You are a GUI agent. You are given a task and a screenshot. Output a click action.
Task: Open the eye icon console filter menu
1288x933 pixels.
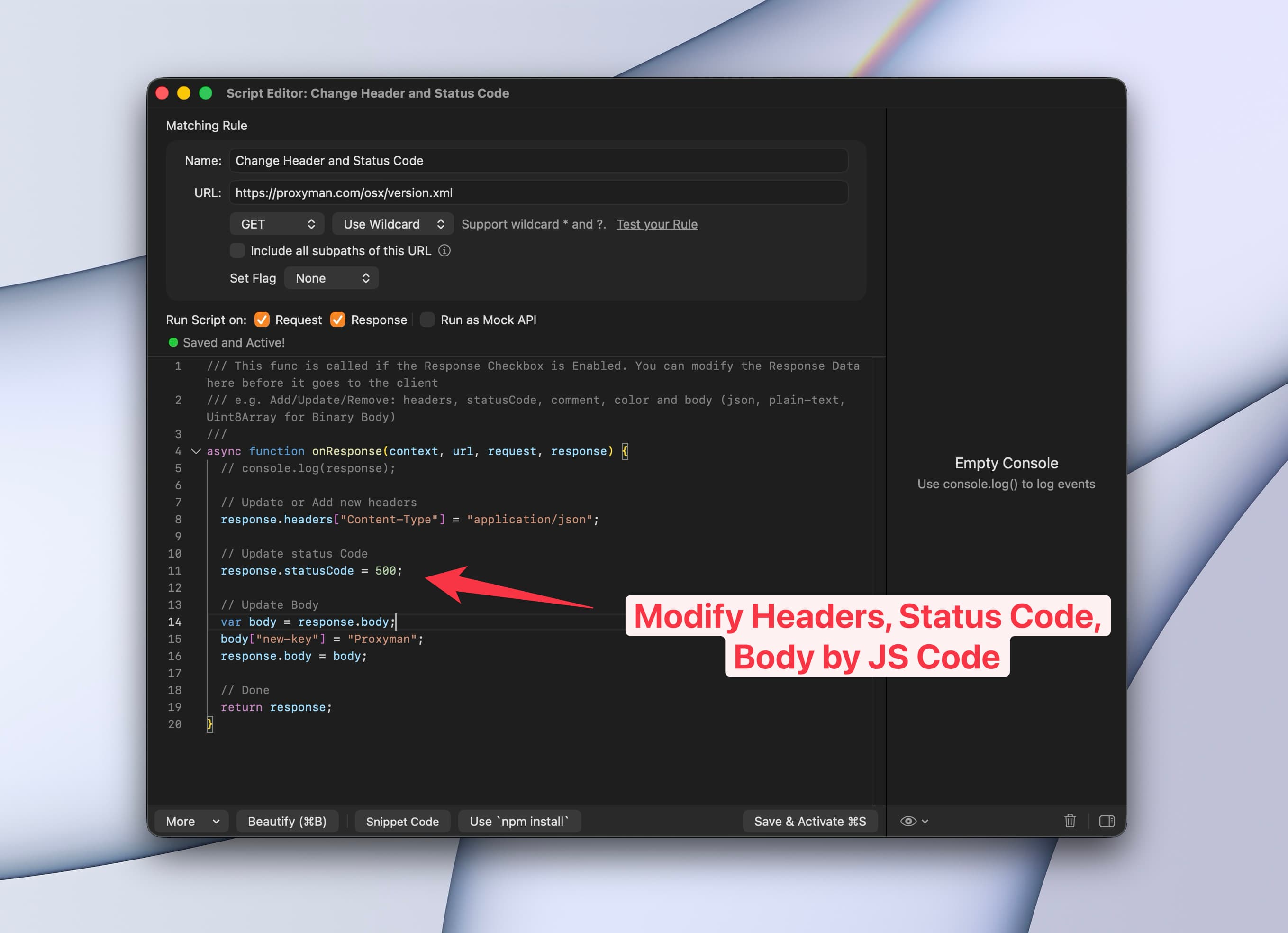point(914,821)
